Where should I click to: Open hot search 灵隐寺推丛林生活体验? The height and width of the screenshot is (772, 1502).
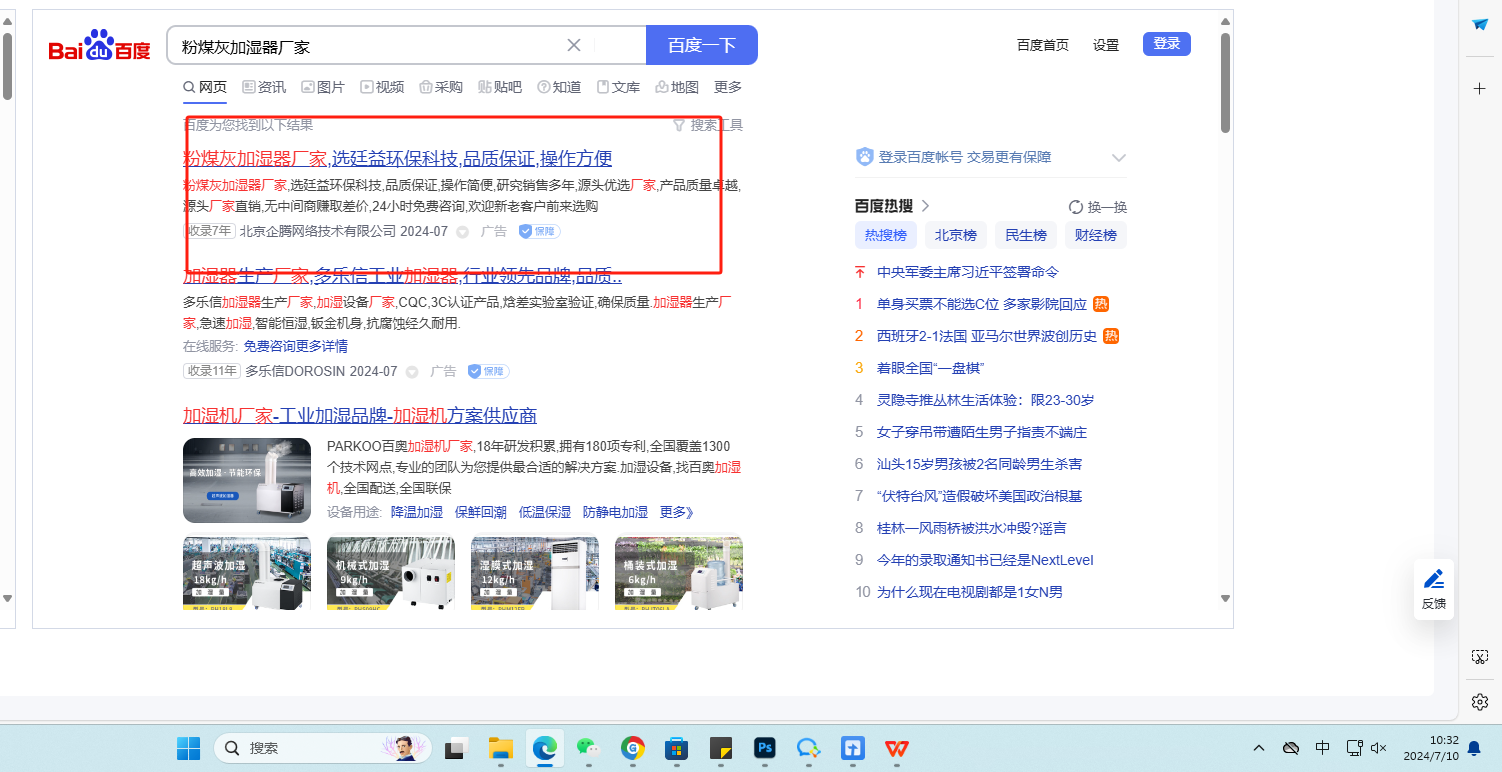click(x=986, y=400)
